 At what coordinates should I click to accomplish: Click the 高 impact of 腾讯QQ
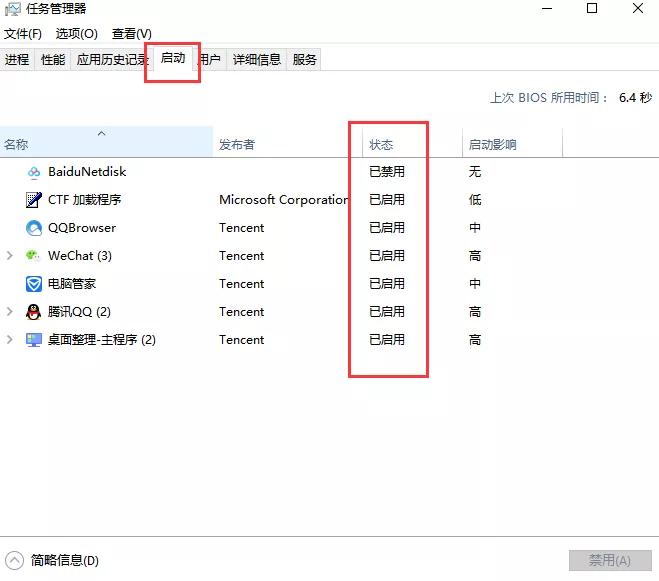tap(475, 312)
